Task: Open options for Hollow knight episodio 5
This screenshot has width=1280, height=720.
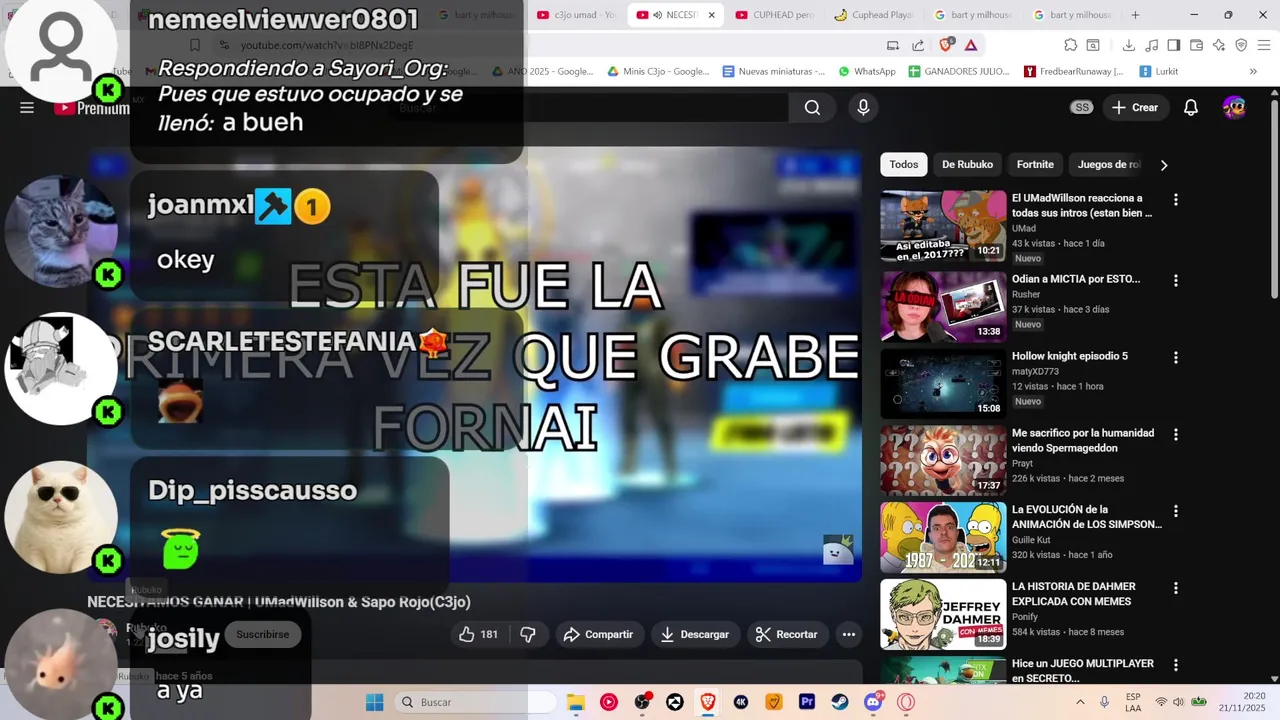Action: click(x=1176, y=358)
